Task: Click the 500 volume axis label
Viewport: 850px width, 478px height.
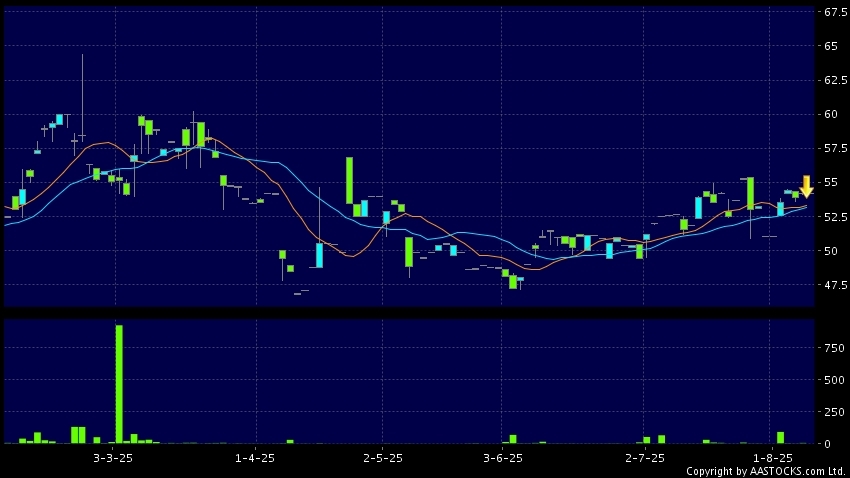Action: point(834,380)
